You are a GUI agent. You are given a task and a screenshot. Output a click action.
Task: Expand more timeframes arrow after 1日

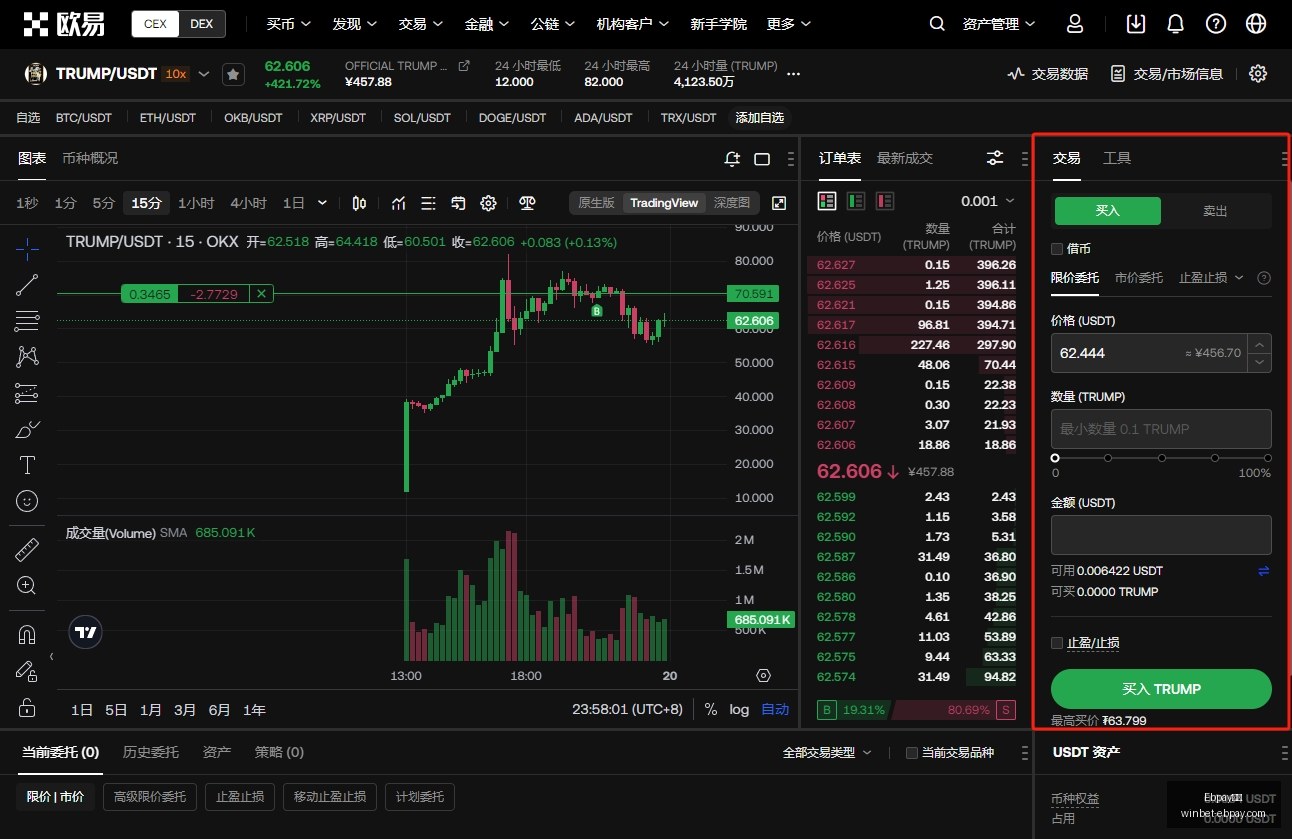[x=322, y=203]
